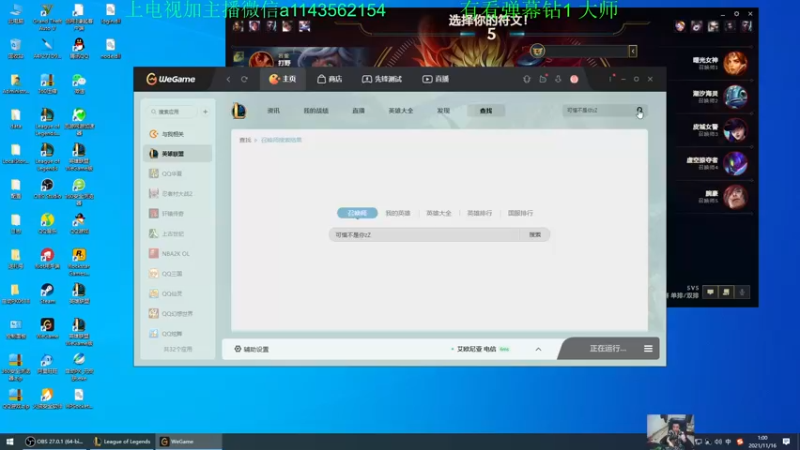
Task: Switch to League of Legends taskbar item
Action: tap(122, 441)
